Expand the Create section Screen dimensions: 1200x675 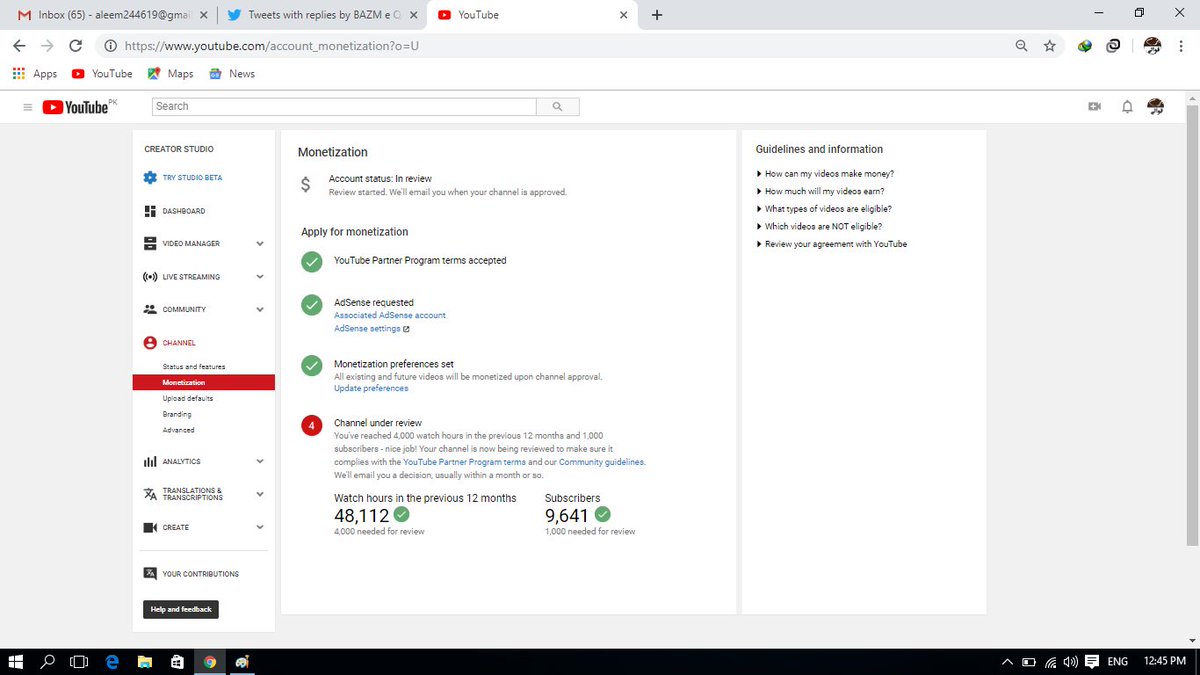260,527
